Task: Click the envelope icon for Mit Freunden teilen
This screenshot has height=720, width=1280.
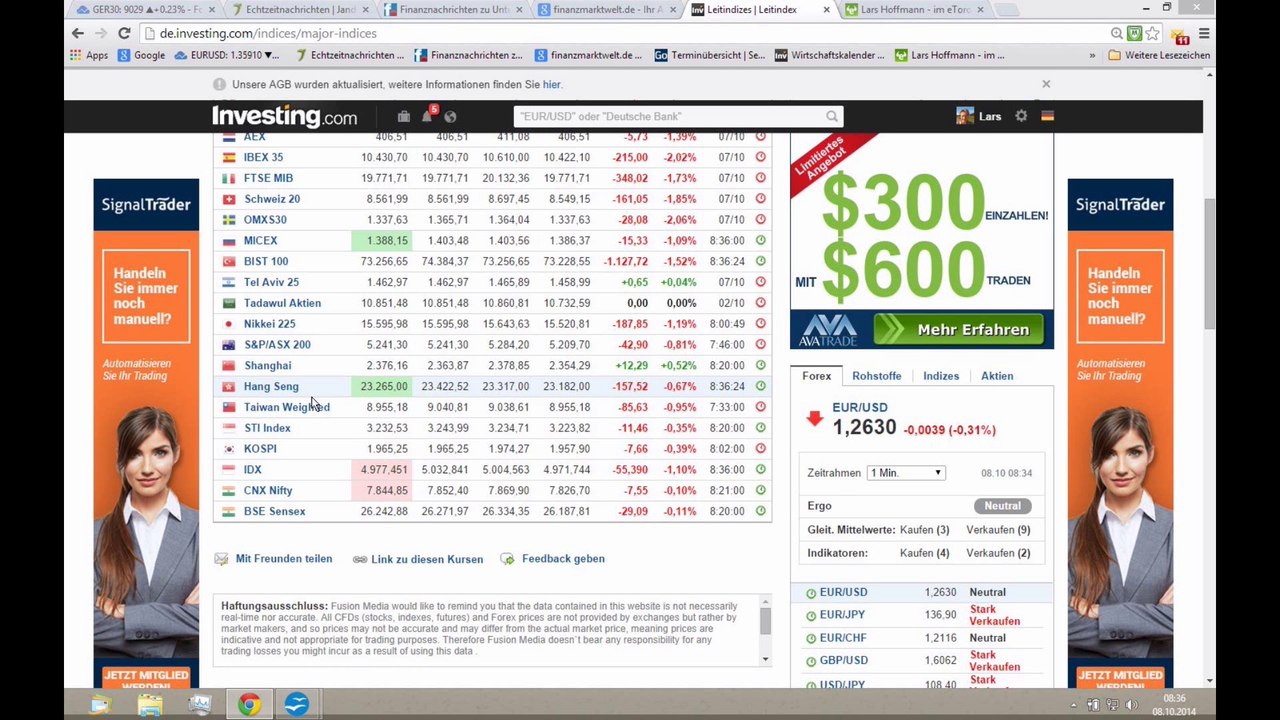Action: [221, 559]
